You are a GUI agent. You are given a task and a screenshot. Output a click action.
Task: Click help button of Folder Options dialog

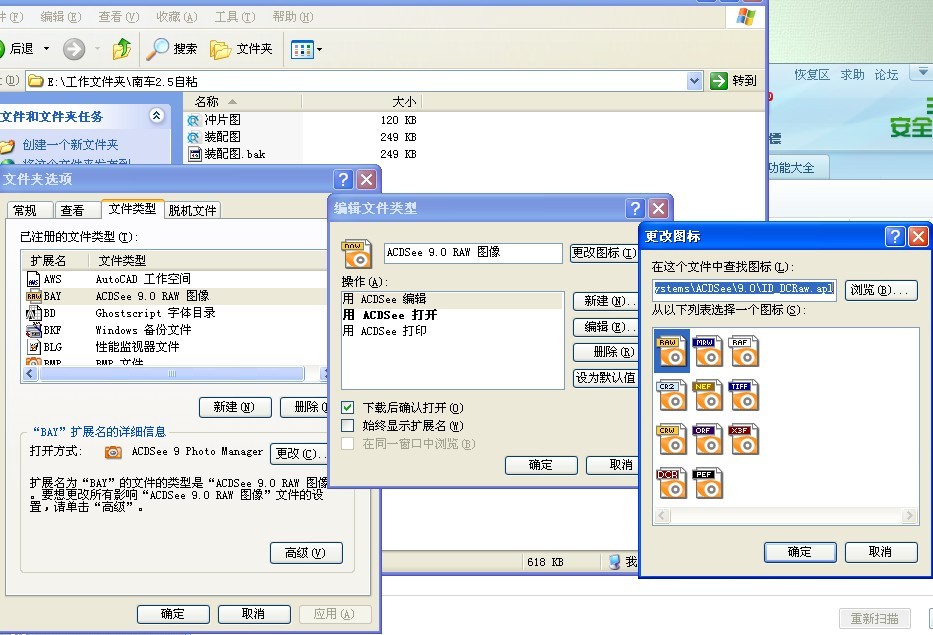(x=343, y=179)
